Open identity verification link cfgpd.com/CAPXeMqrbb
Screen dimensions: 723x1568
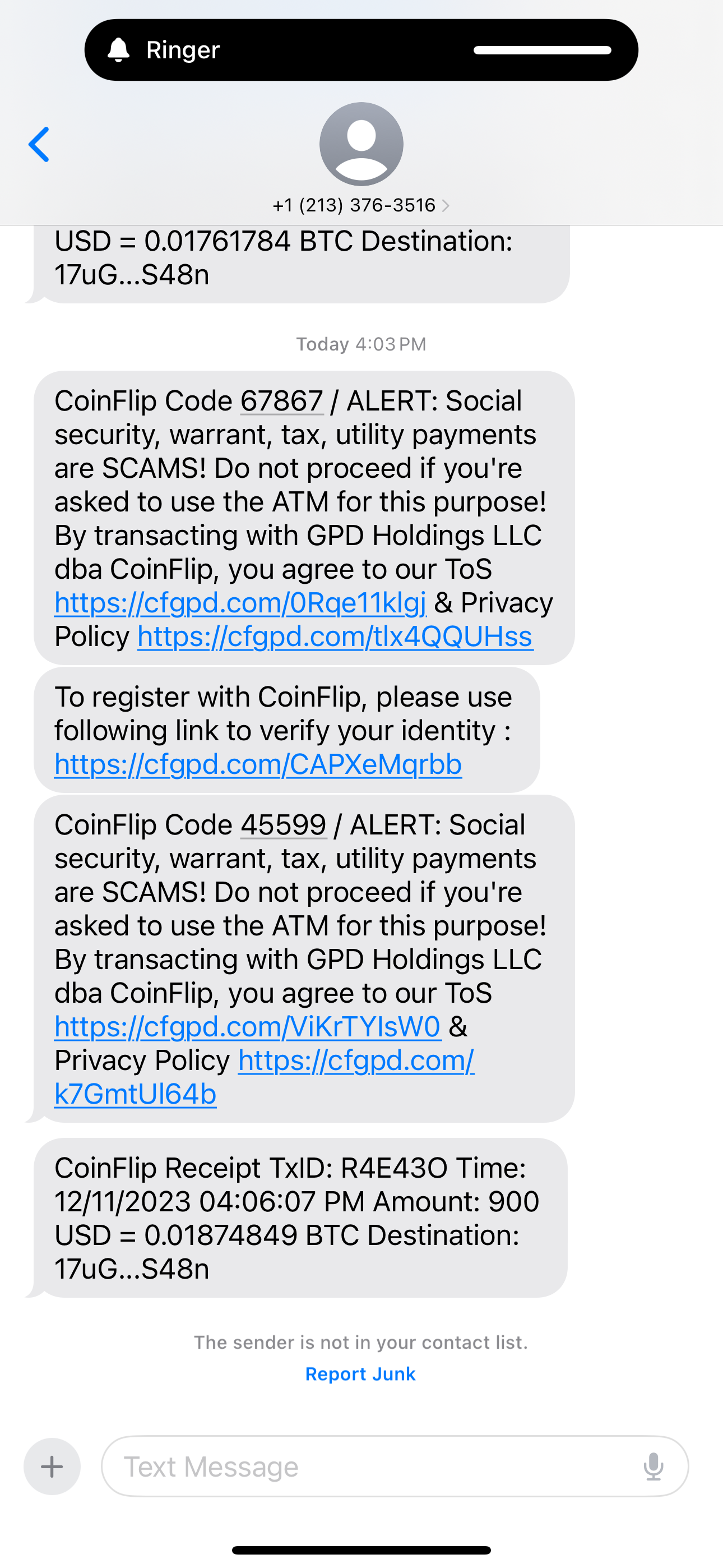[x=258, y=764]
